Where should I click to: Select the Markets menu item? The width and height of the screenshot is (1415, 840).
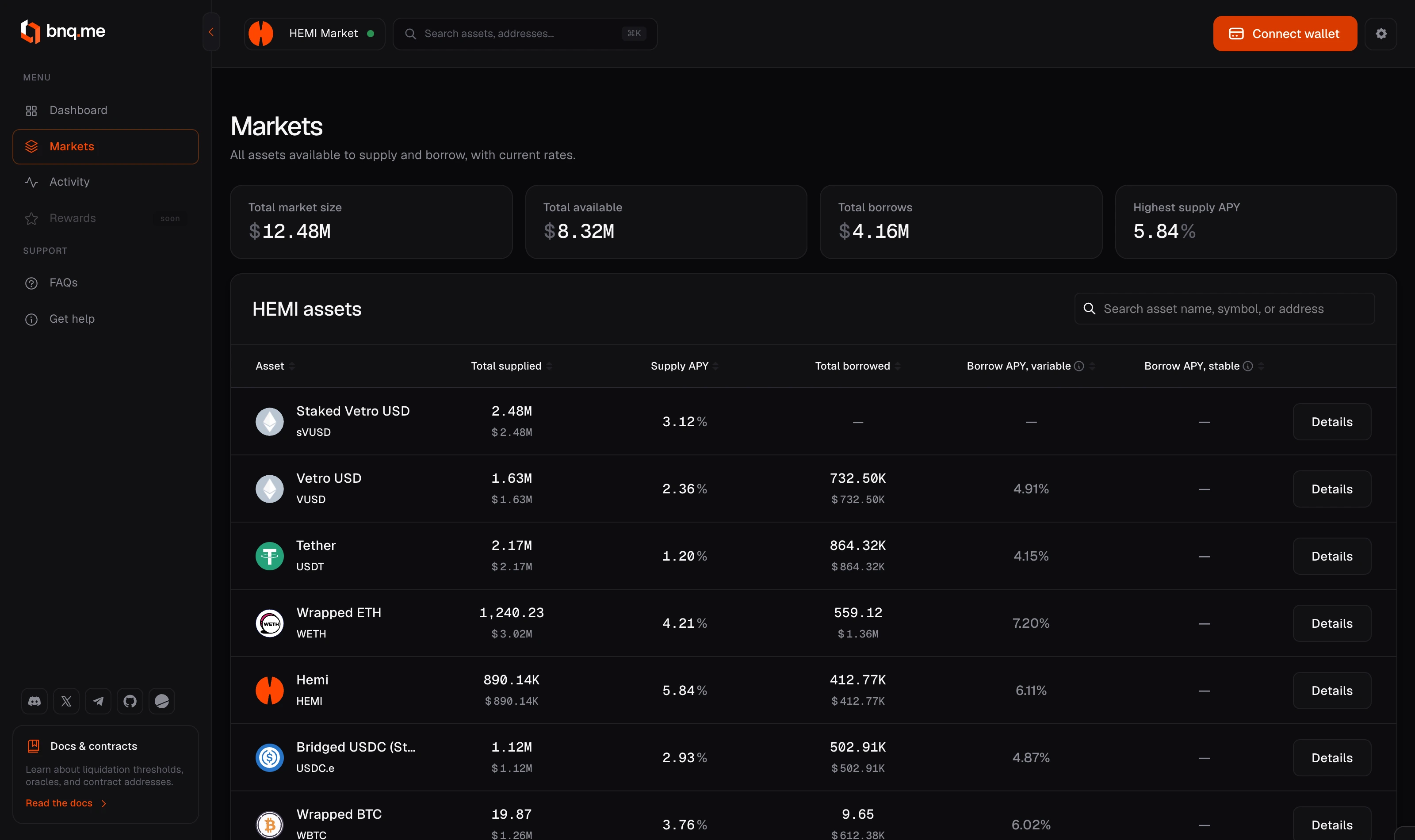click(105, 147)
